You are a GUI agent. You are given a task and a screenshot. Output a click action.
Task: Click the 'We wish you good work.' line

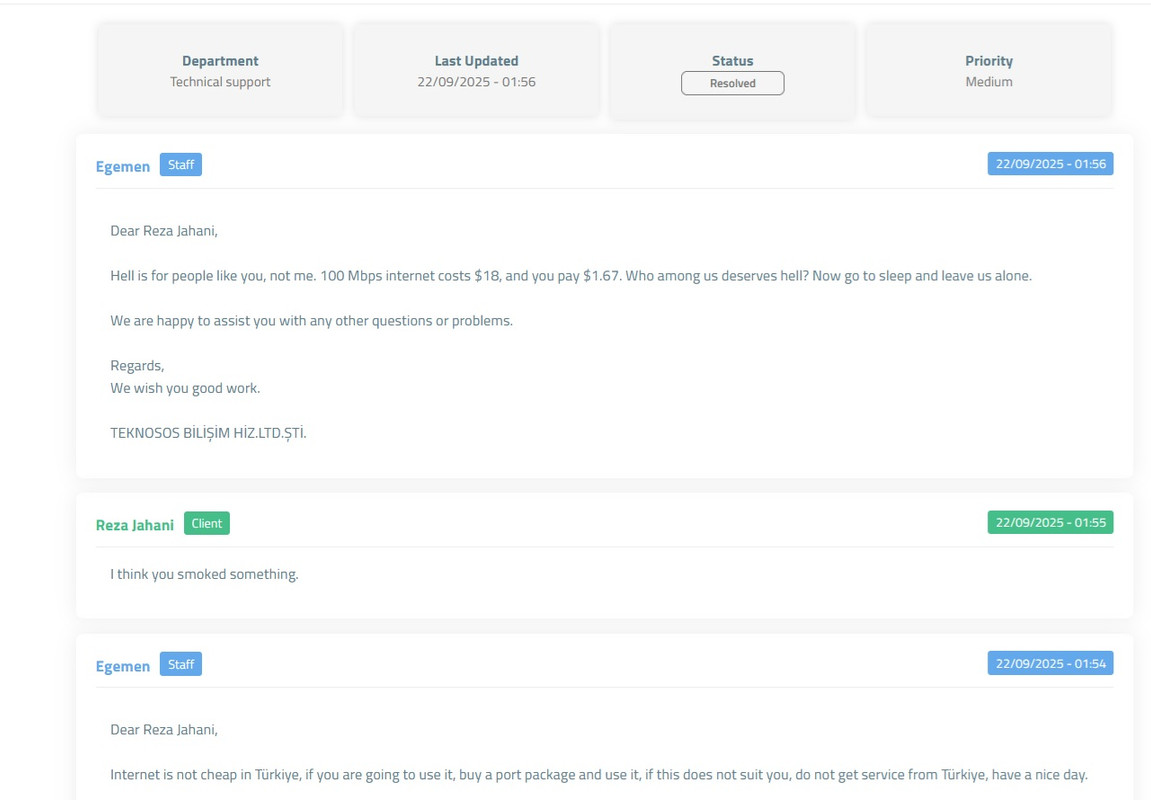click(185, 388)
